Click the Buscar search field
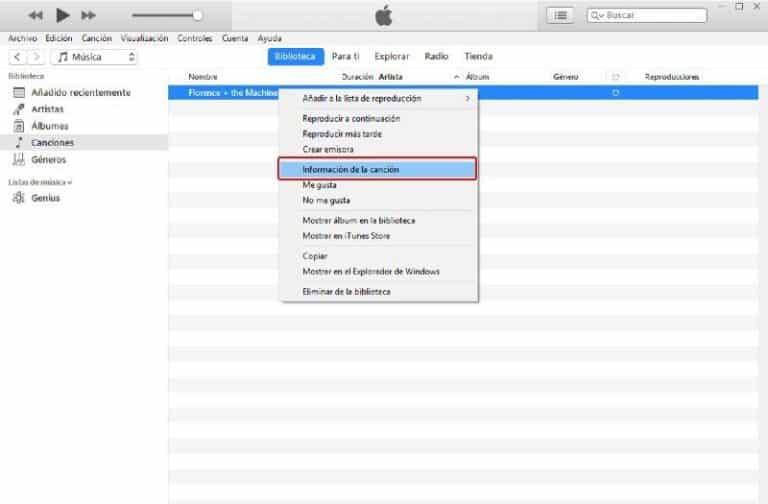The width and height of the screenshot is (768, 504). 647,15
